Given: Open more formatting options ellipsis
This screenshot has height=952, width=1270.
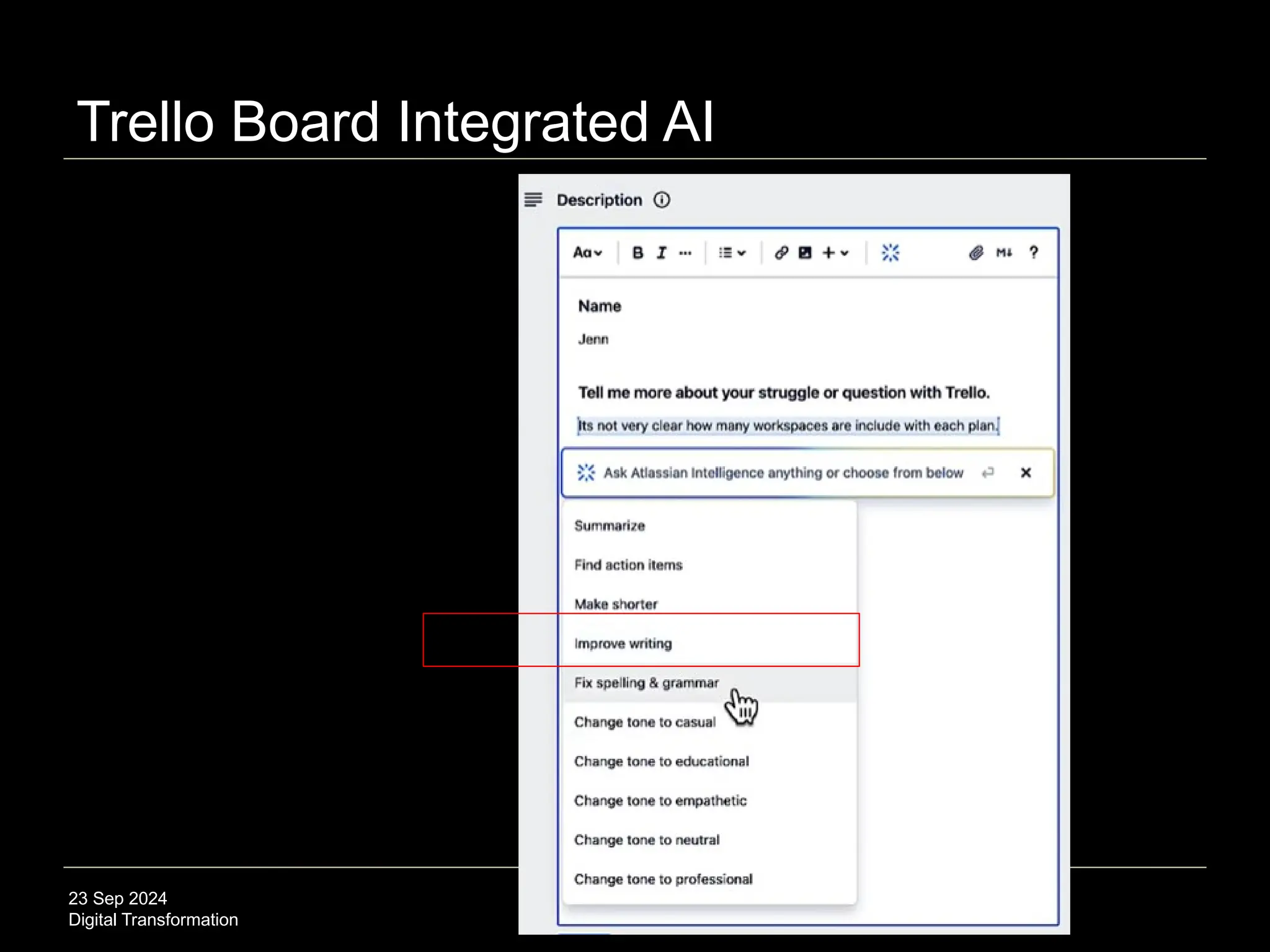Looking at the screenshot, I should tap(685, 253).
